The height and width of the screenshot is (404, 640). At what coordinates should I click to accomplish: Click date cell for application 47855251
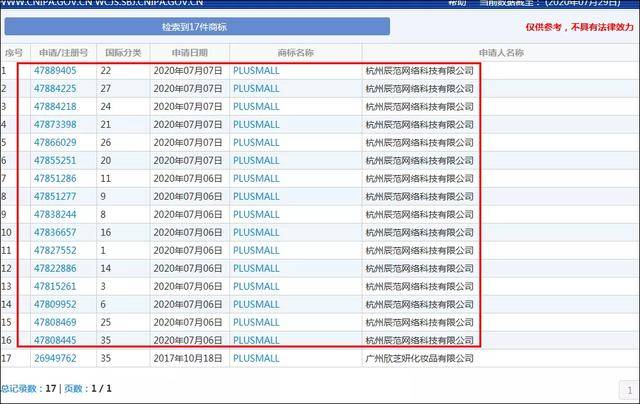click(x=188, y=160)
